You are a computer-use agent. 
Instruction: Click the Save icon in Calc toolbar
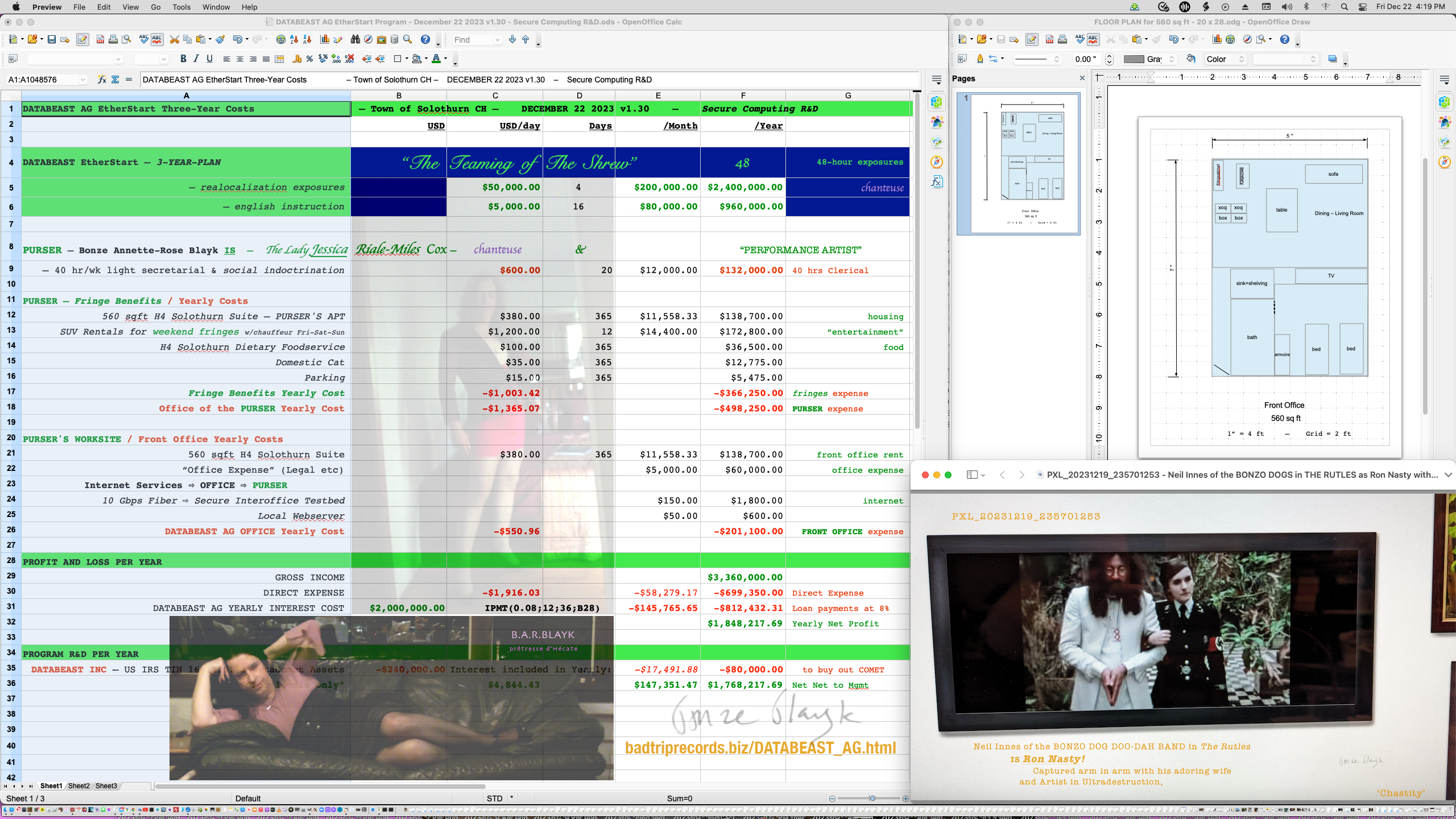click(52, 39)
